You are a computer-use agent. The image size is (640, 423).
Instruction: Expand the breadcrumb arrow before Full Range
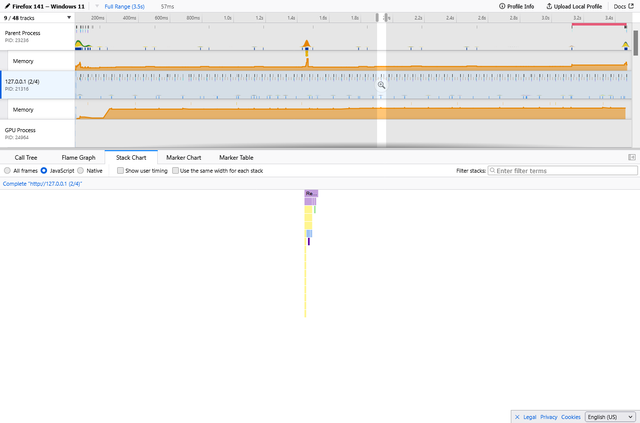pyautogui.click(x=97, y=7)
